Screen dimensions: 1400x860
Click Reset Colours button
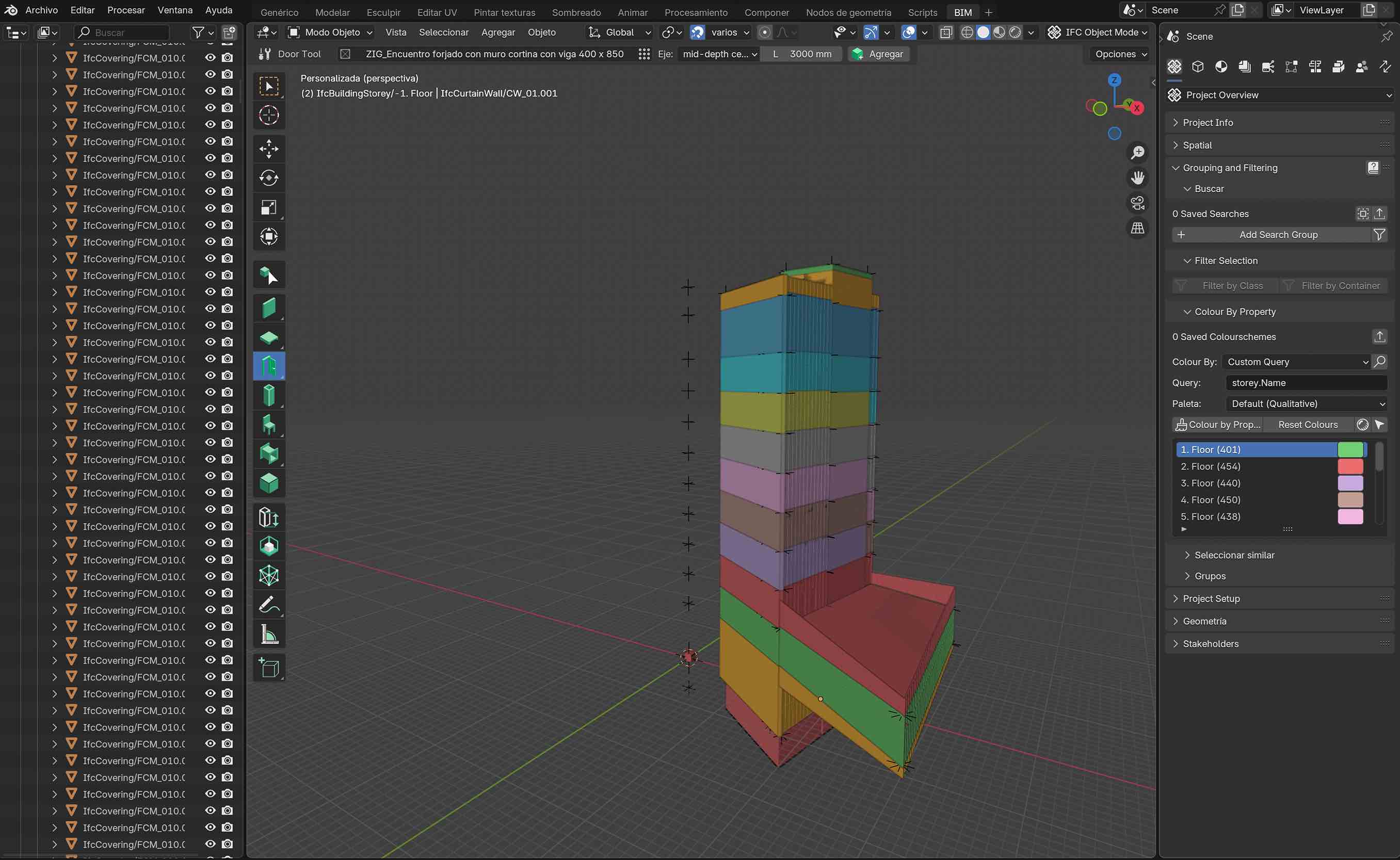(x=1308, y=425)
